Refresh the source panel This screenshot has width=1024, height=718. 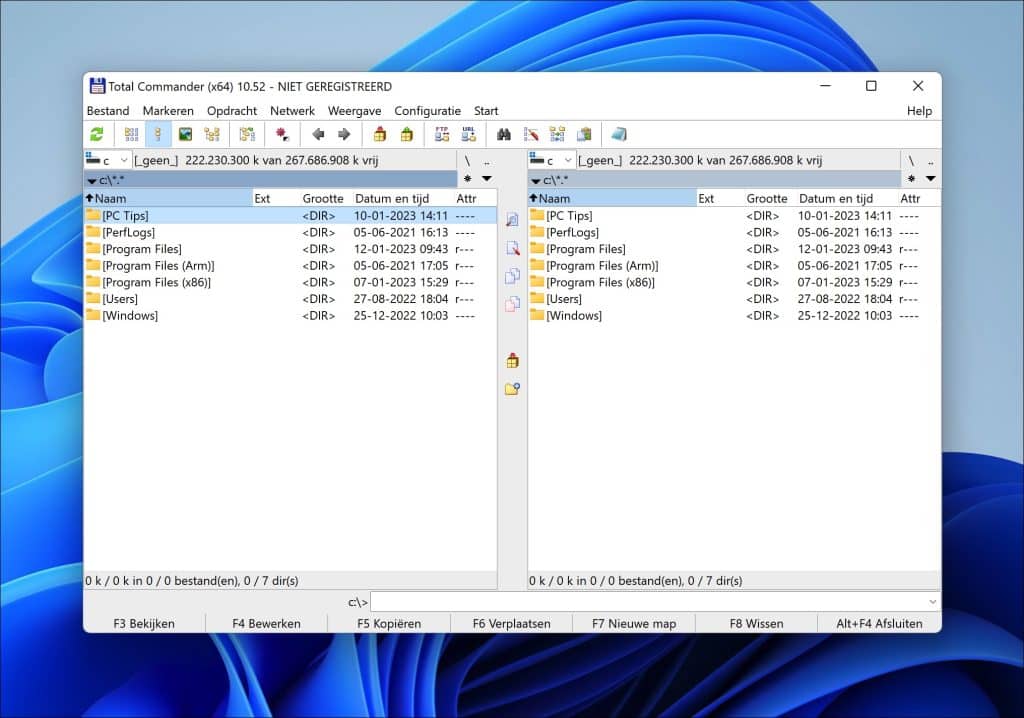click(x=98, y=133)
